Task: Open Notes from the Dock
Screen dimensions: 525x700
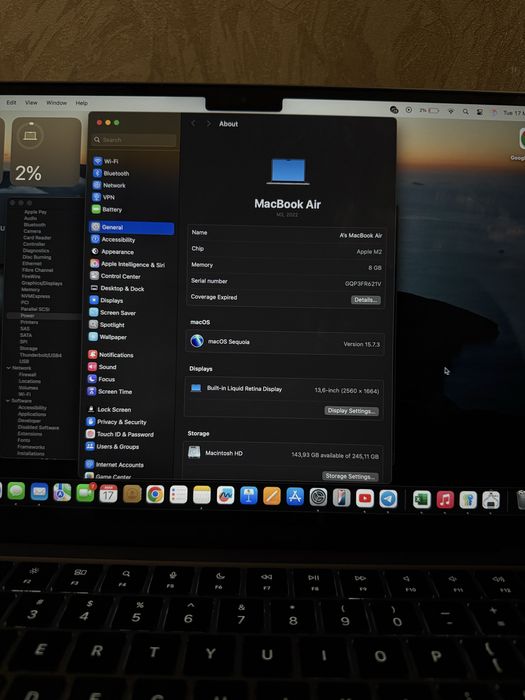Action: 202,495
